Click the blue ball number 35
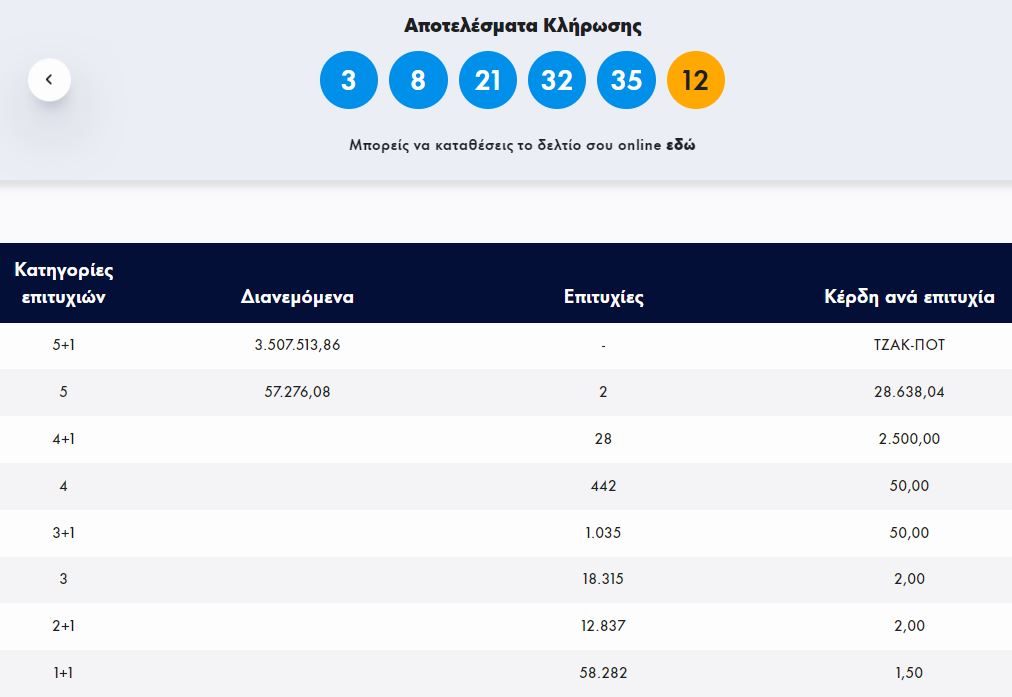The height and width of the screenshot is (697, 1012). (626, 80)
